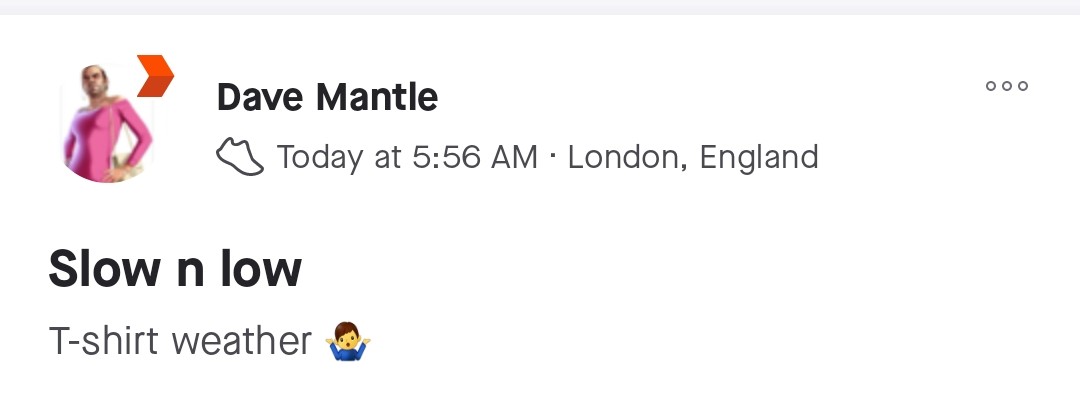Click the running shoe activity icon
Image resolution: width=1080 pixels, height=404 pixels.
[x=240, y=157]
